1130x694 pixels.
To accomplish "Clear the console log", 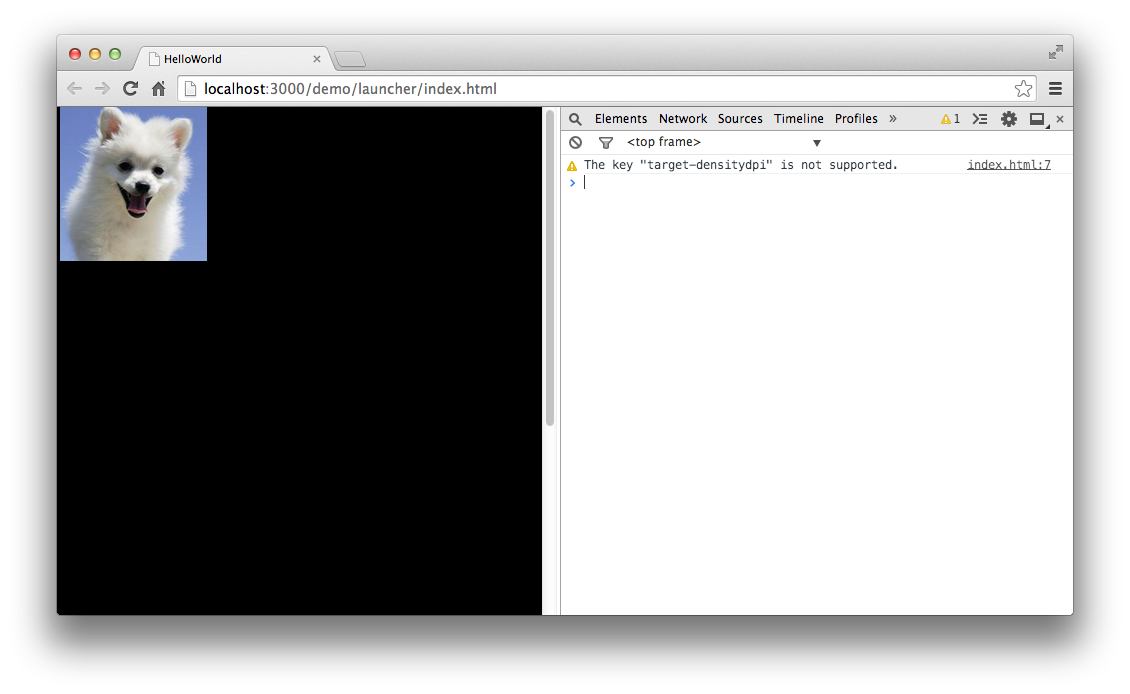I will [x=575, y=143].
